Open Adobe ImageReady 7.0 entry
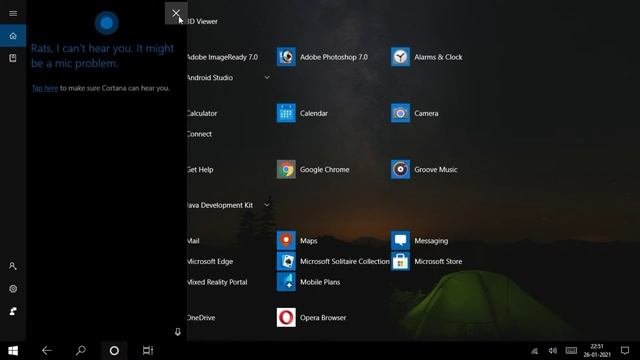Screen dimensions: 640x360 222,57
